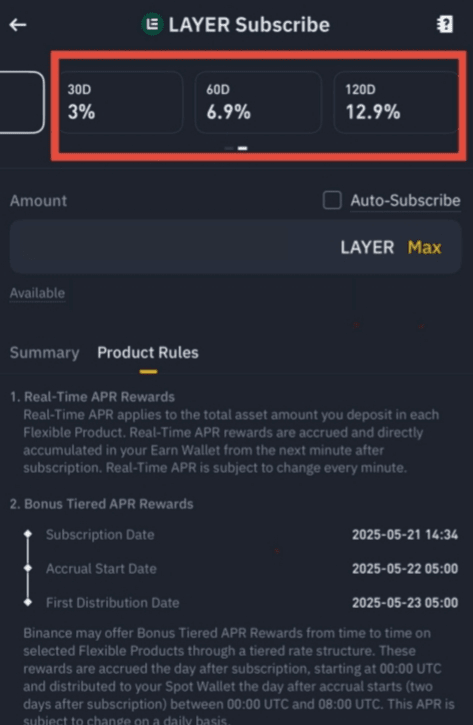Select the partially visible leftmost term card
This screenshot has height=725, width=473.
22,102
